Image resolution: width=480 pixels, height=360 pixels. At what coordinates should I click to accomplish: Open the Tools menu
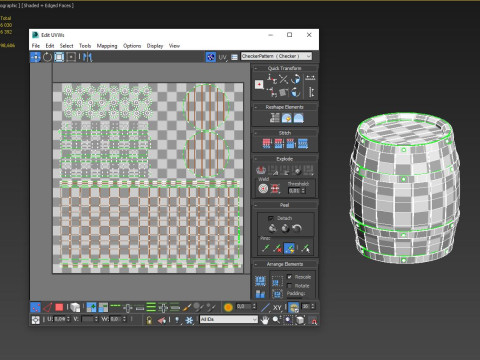pos(85,46)
